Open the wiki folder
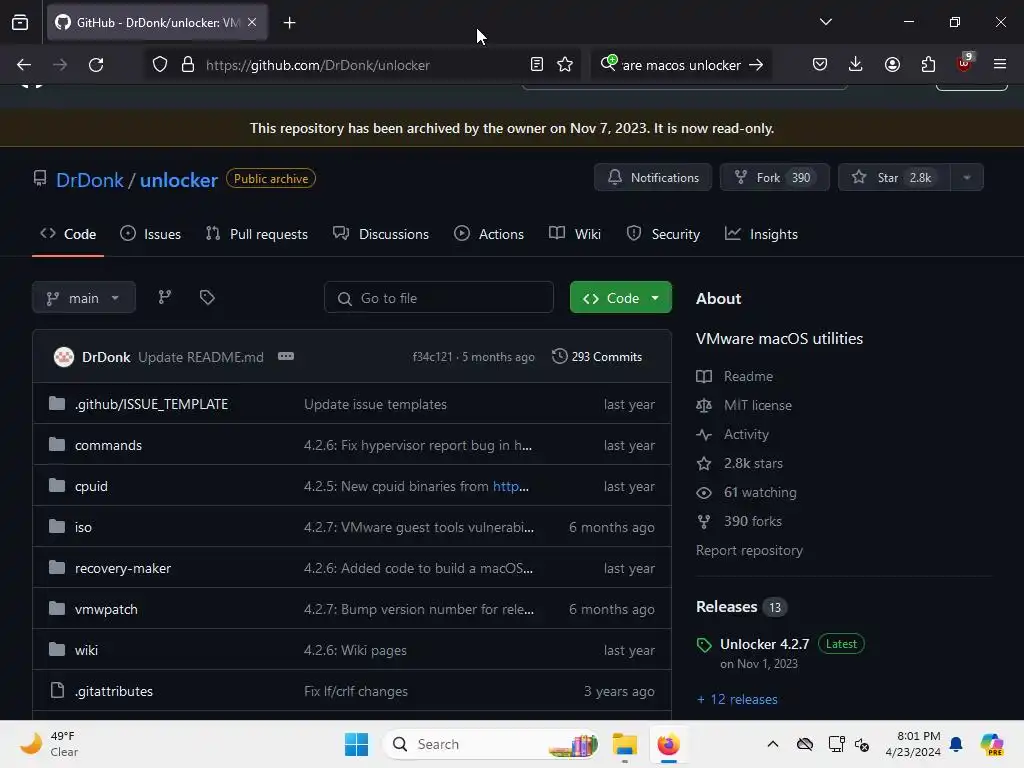Viewport: 1024px width, 768px height. coord(86,650)
